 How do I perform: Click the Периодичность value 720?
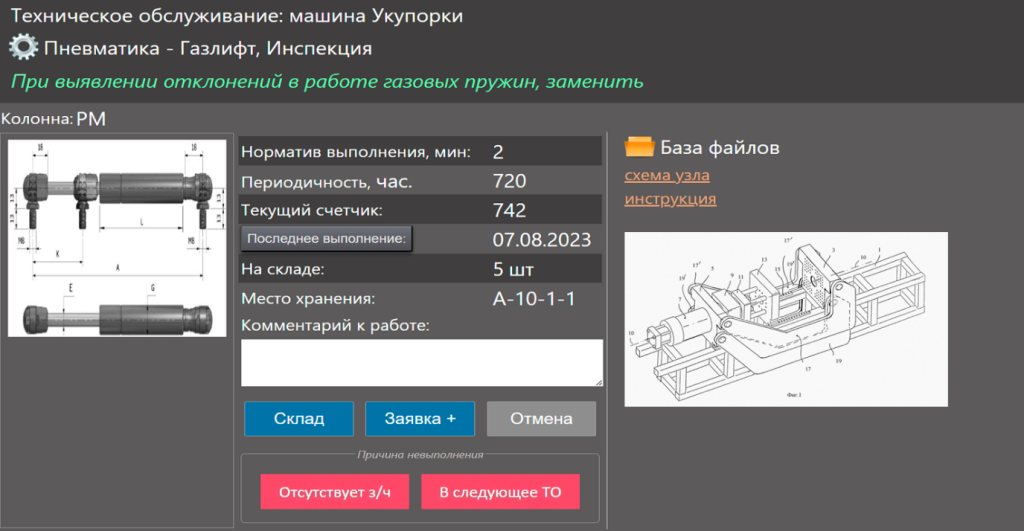pyautogui.click(x=510, y=182)
